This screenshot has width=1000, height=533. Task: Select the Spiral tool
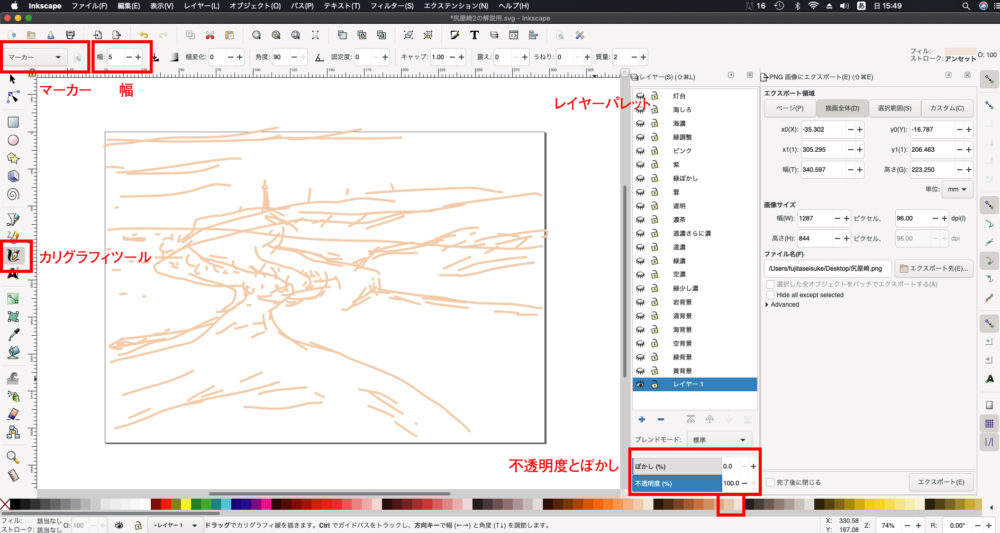coord(14,194)
